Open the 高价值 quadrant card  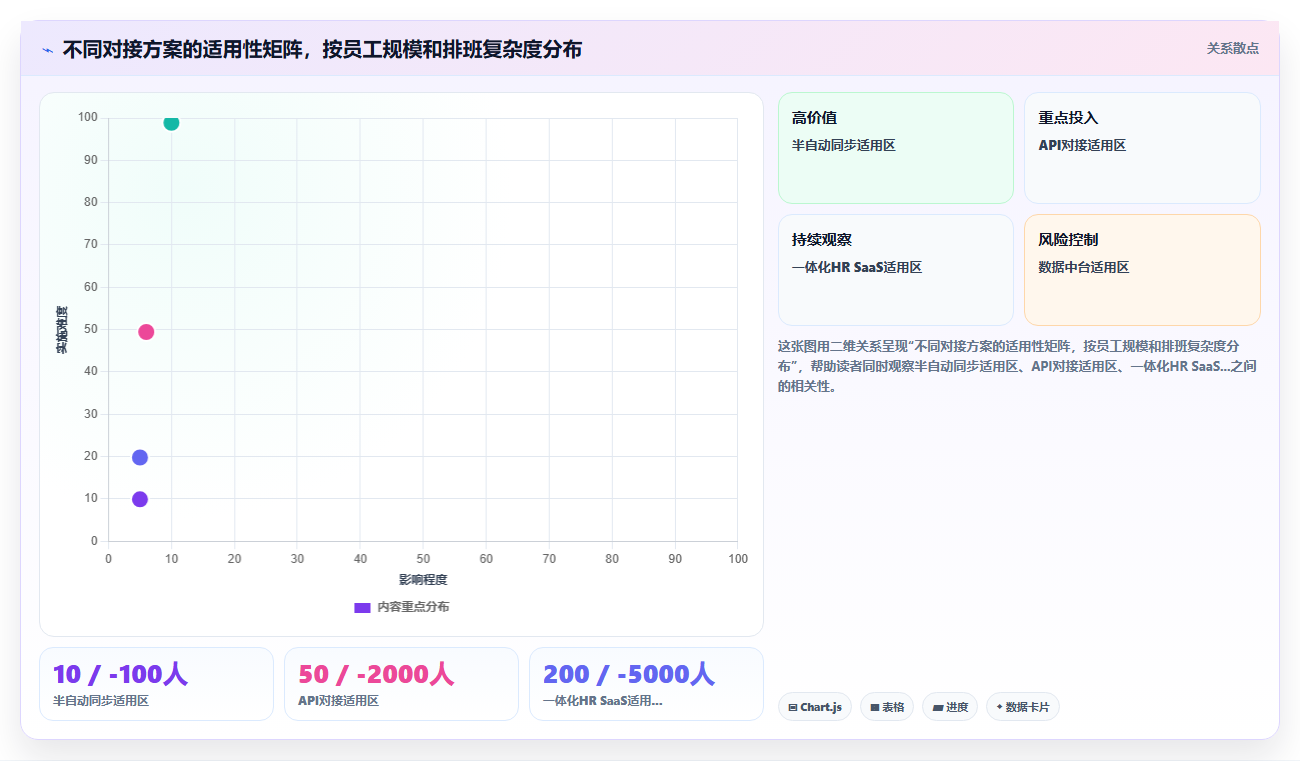896,148
